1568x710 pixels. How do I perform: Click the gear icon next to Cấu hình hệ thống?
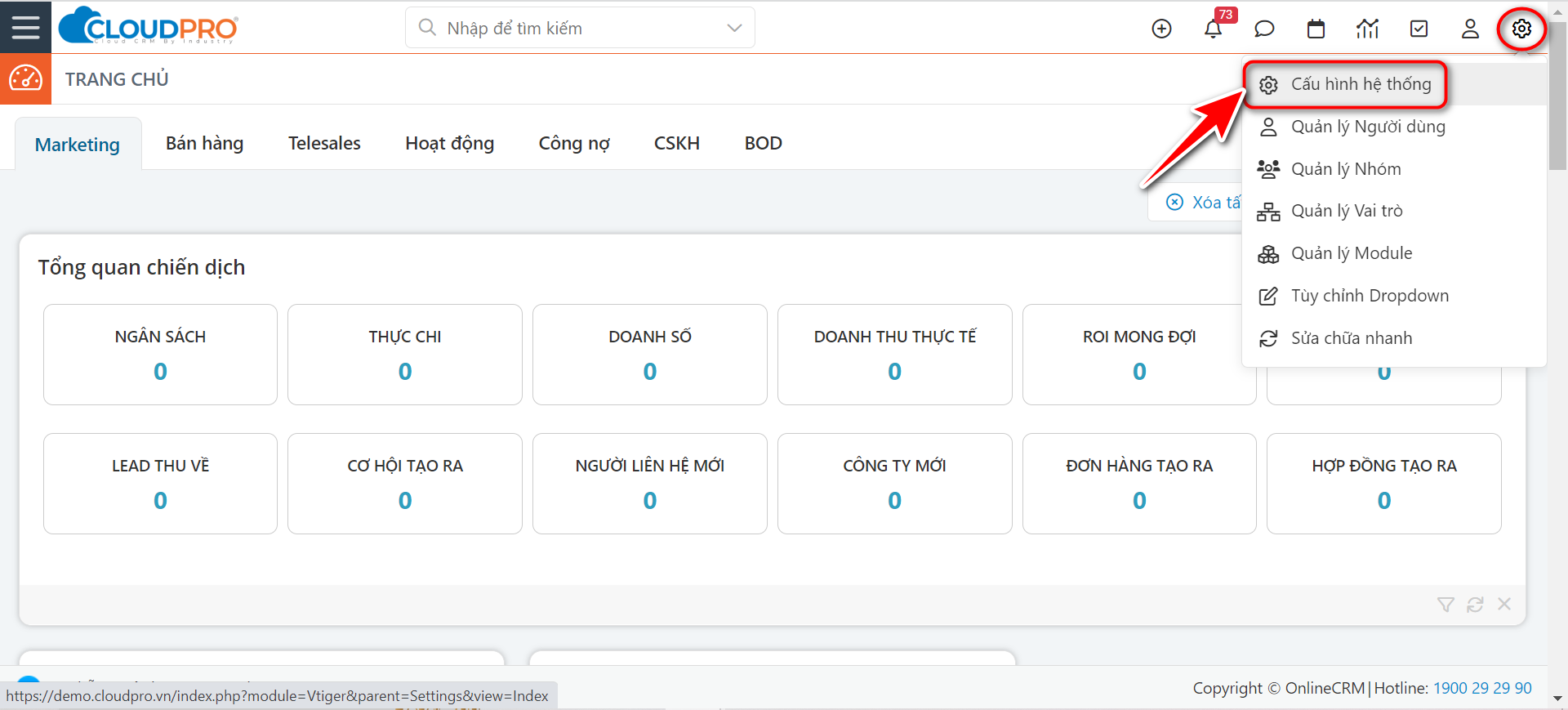(x=1268, y=85)
